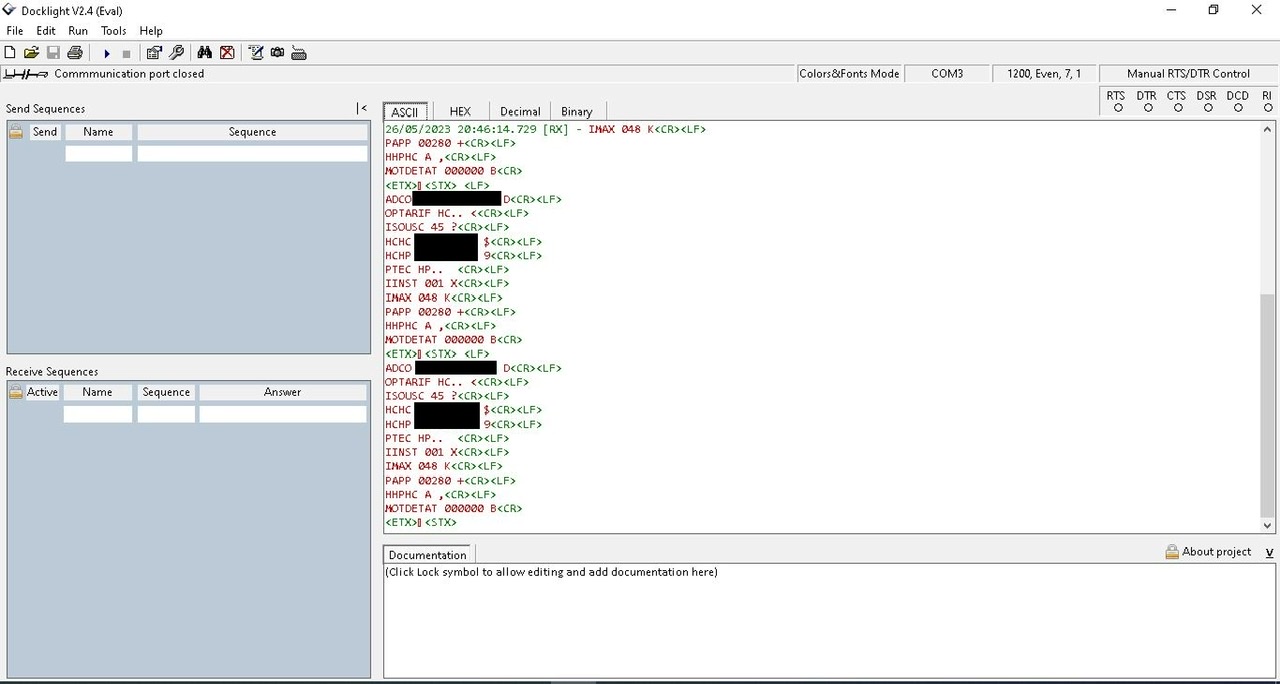Create a new project with the blank page icon
Screen dimensions: 1280x684
coord(10,53)
